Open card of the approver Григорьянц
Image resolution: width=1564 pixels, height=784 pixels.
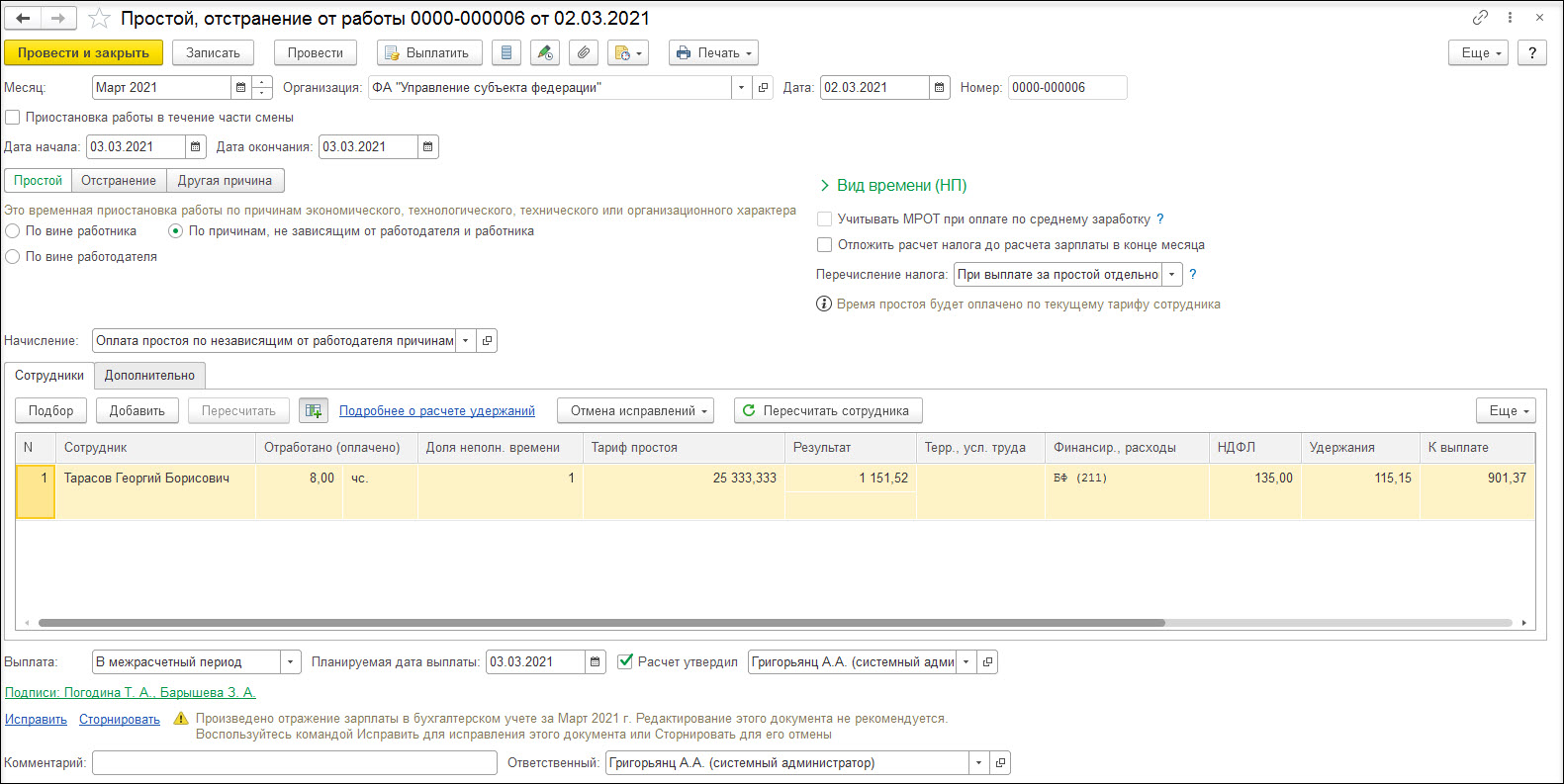tap(987, 662)
